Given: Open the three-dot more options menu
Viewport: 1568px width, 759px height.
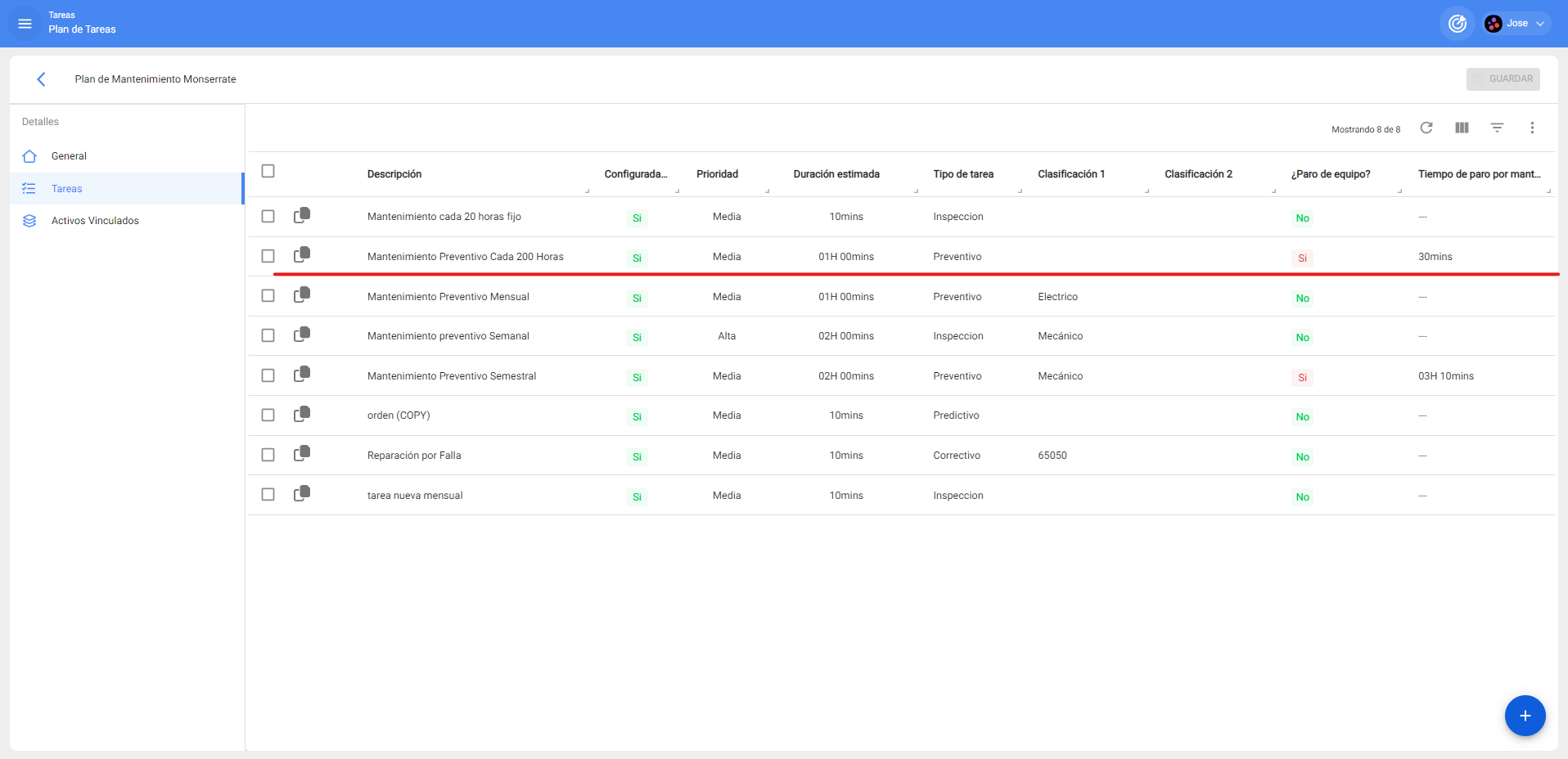Looking at the screenshot, I should point(1532,128).
